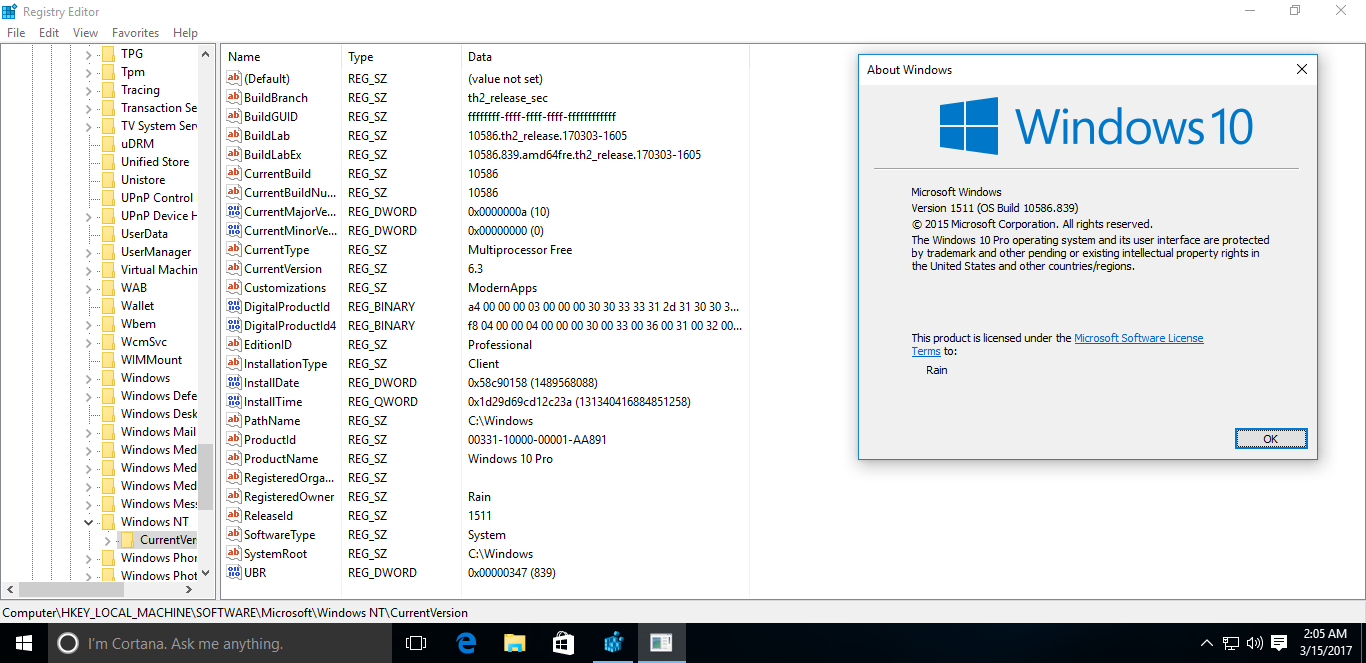Select the SystemRoot value name

(x=275, y=554)
